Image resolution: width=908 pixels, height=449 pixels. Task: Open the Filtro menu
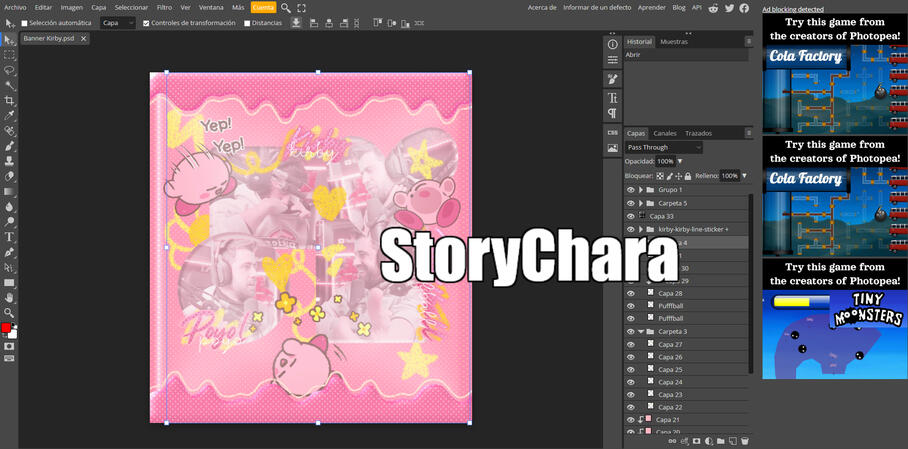[x=164, y=7]
